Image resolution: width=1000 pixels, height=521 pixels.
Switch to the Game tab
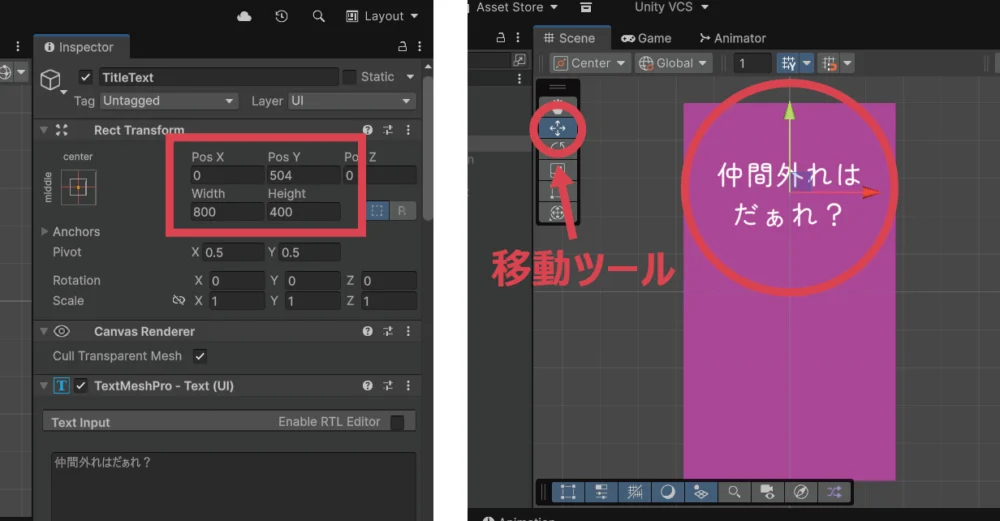[646, 38]
